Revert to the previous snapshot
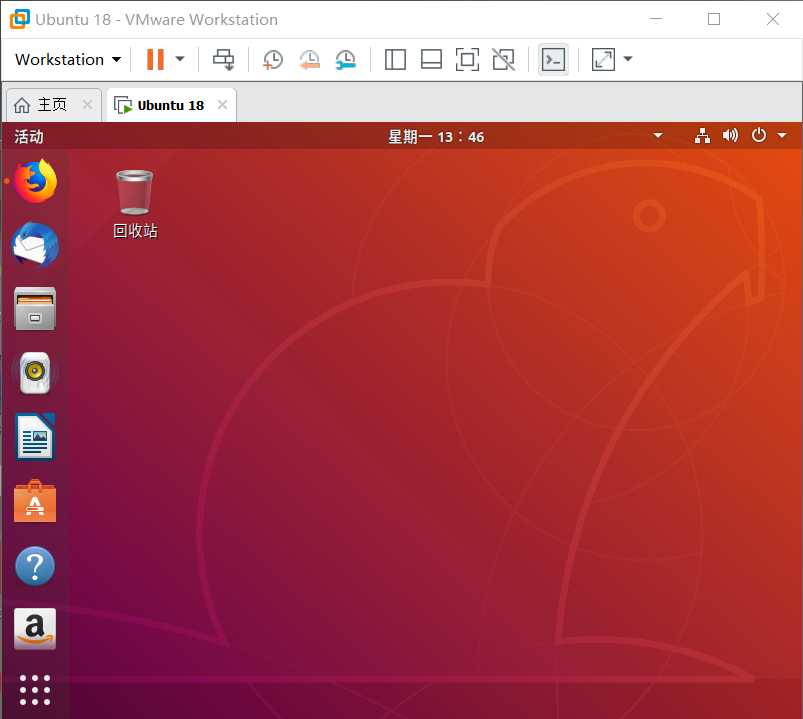 coord(309,59)
